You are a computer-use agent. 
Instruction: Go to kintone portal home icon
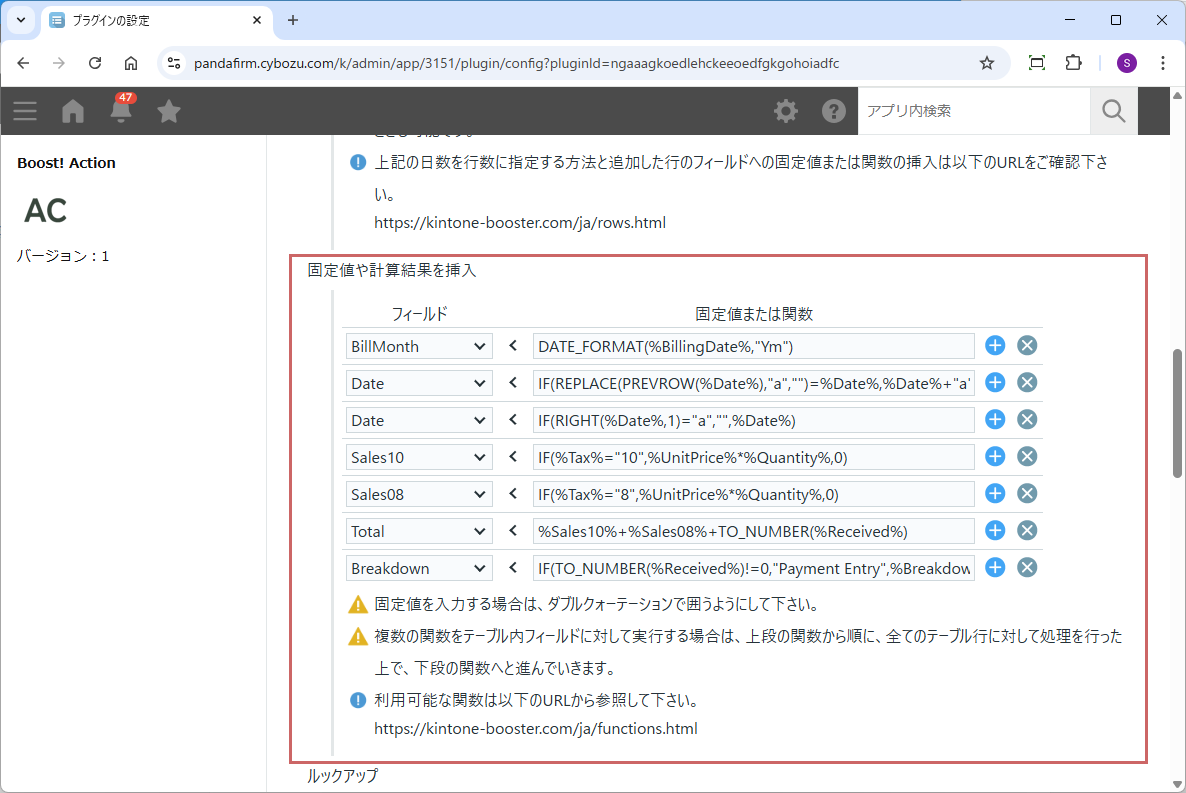point(73,111)
